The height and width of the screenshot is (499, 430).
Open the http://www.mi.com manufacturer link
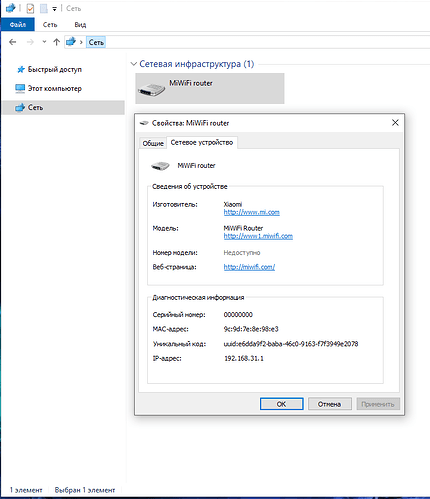[252, 212]
